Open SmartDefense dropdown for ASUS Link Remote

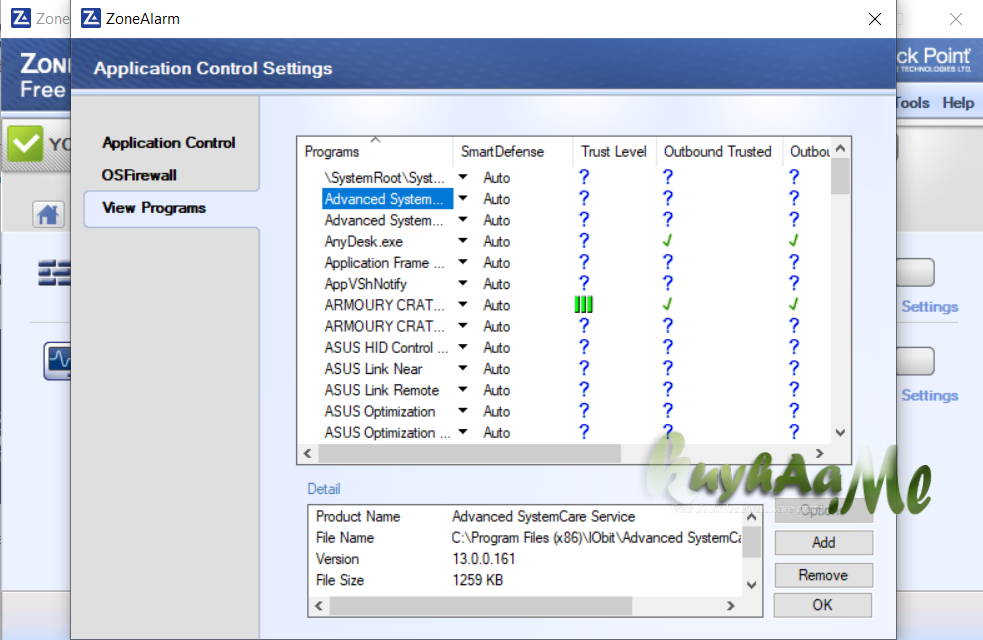coord(463,389)
